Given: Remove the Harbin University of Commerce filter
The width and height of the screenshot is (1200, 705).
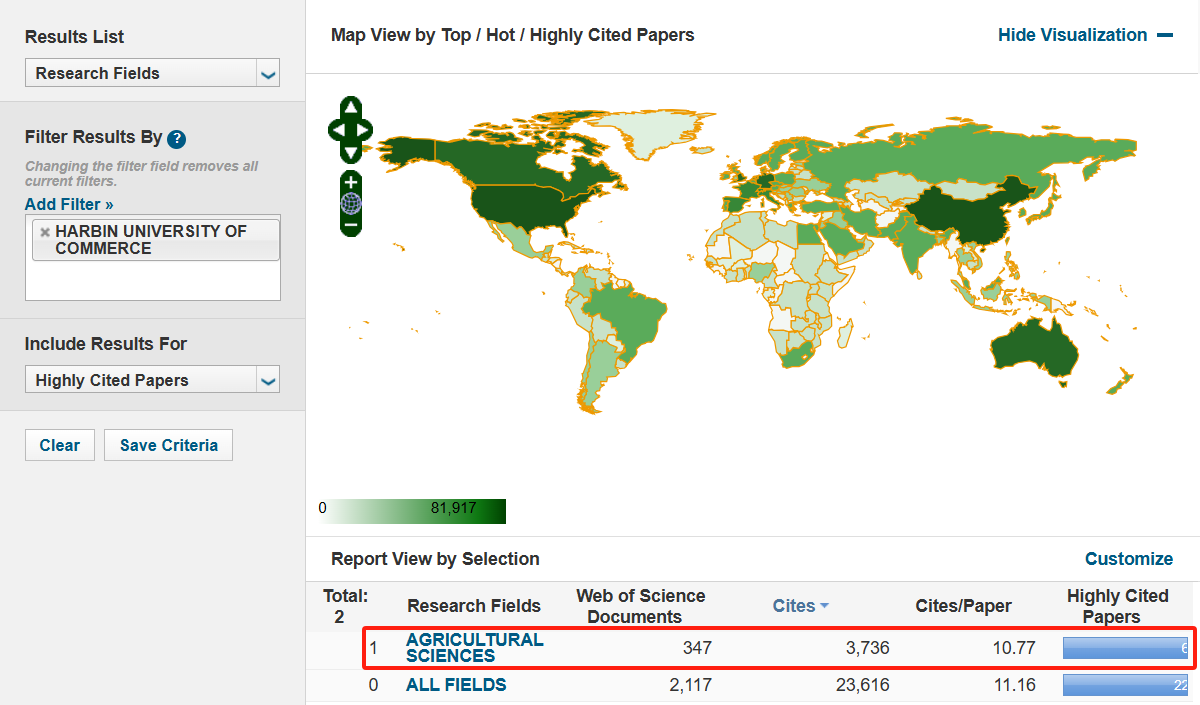Looking at the screenshot, I should pos(45,232).
